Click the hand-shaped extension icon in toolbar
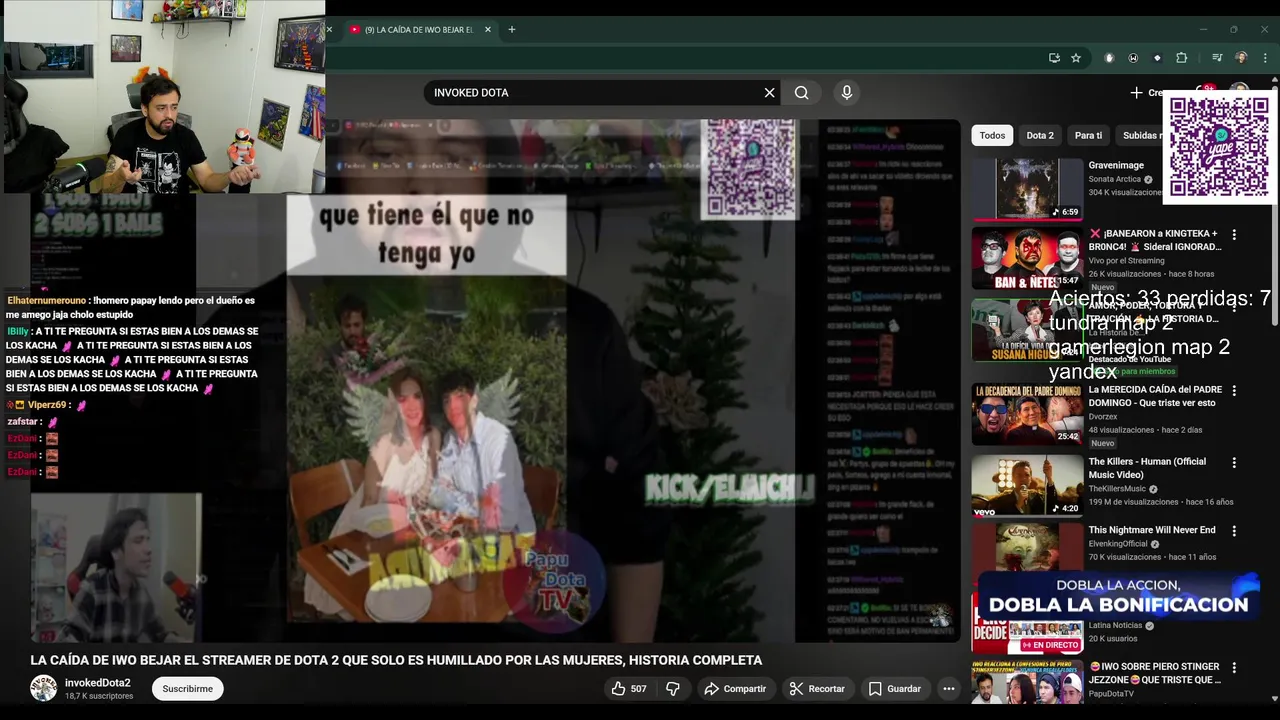This screenshot has width=1280, height=720. point(1109,58)
